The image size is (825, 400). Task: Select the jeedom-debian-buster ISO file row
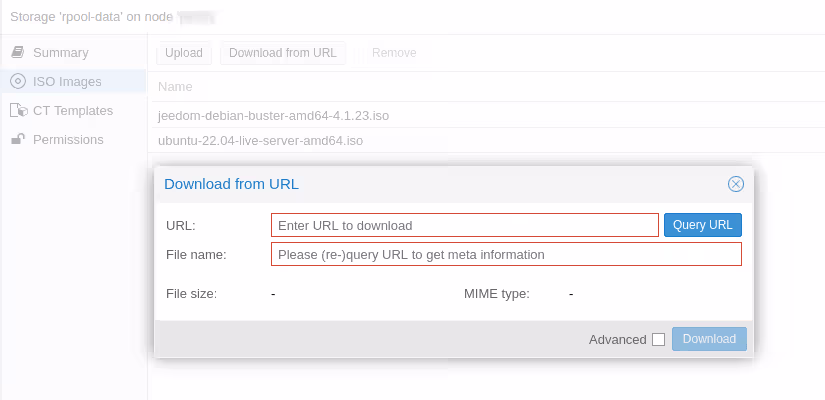coord(273,115)
